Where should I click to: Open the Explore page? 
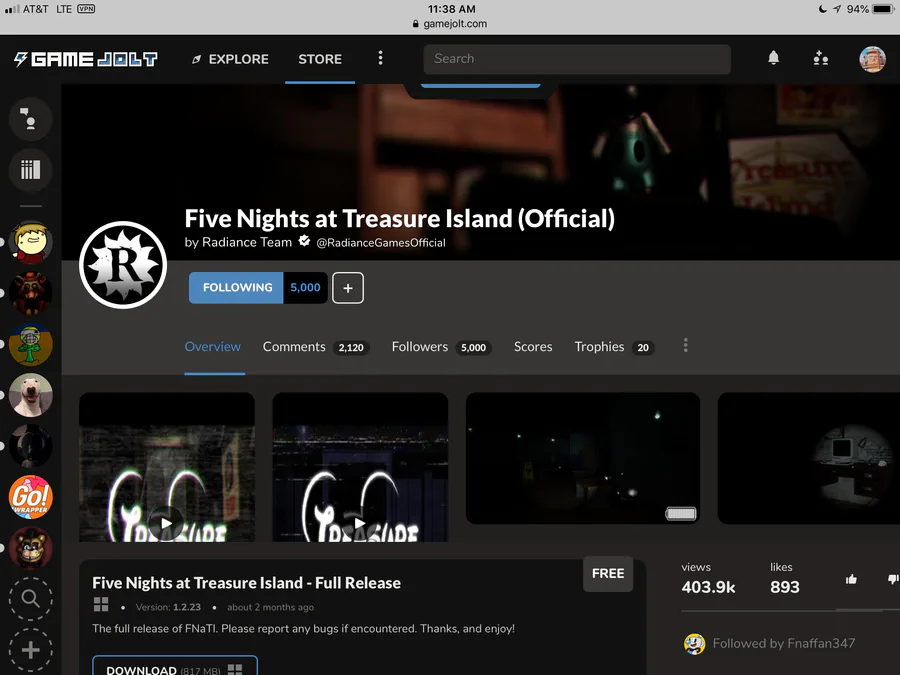(x=230, y=59)
